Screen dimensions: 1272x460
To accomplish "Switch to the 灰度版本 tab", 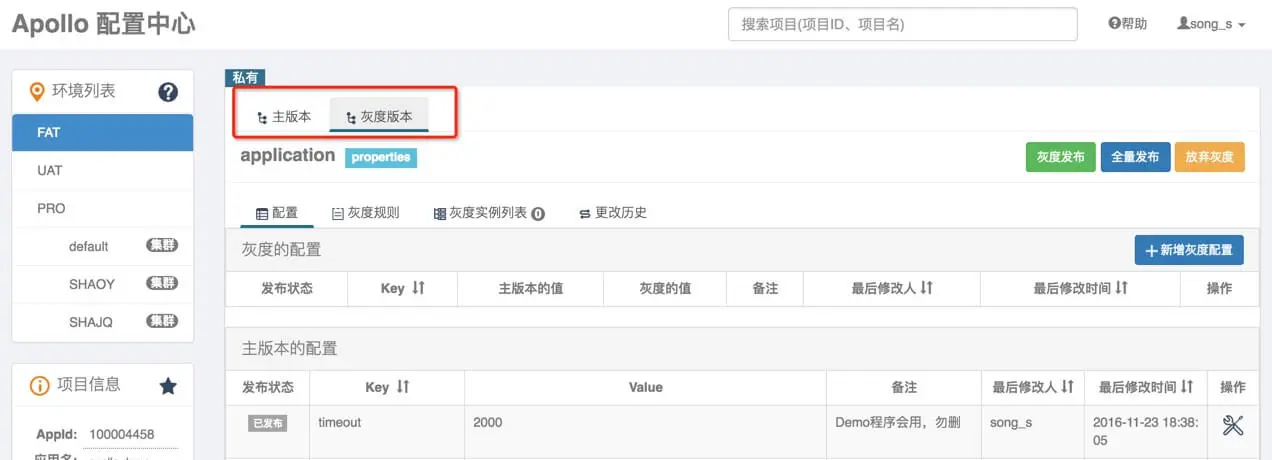I will coord(379,116).
